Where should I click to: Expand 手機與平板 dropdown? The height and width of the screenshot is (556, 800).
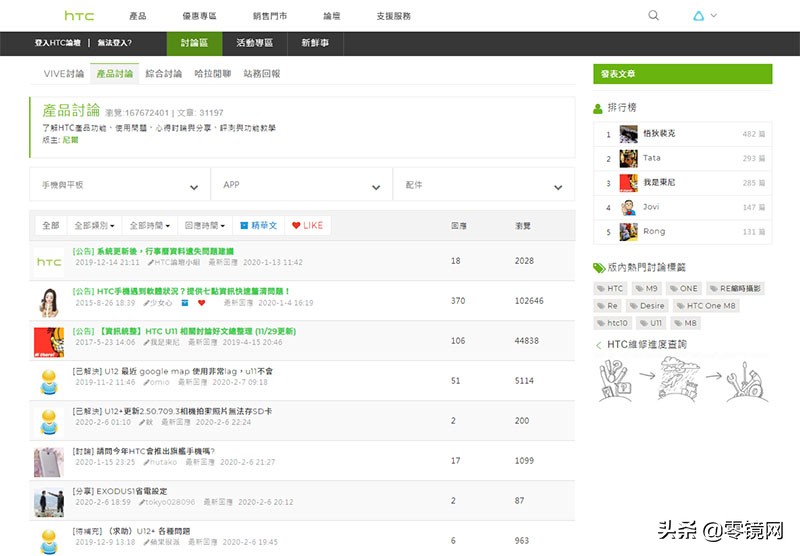pos(120,185)
